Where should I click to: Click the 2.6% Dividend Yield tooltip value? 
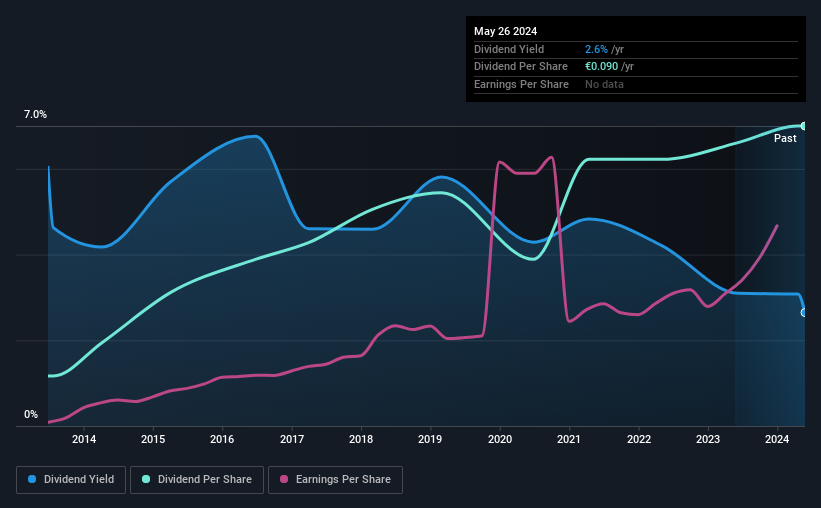(596, 49)
